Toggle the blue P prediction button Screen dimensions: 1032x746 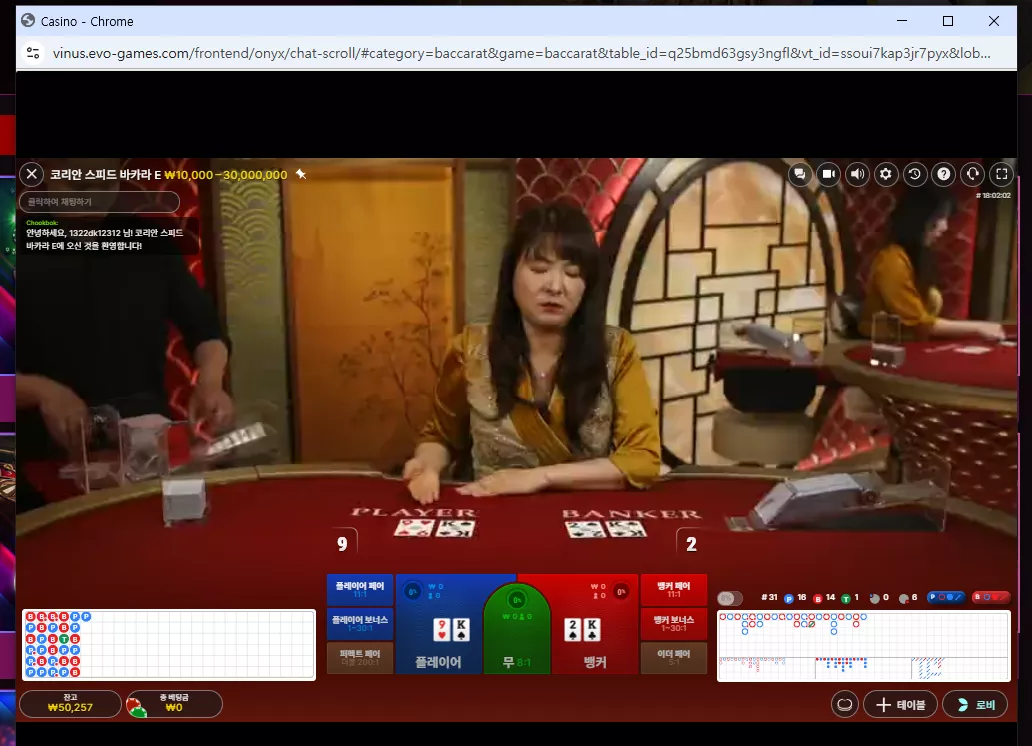tap(946, 597)
